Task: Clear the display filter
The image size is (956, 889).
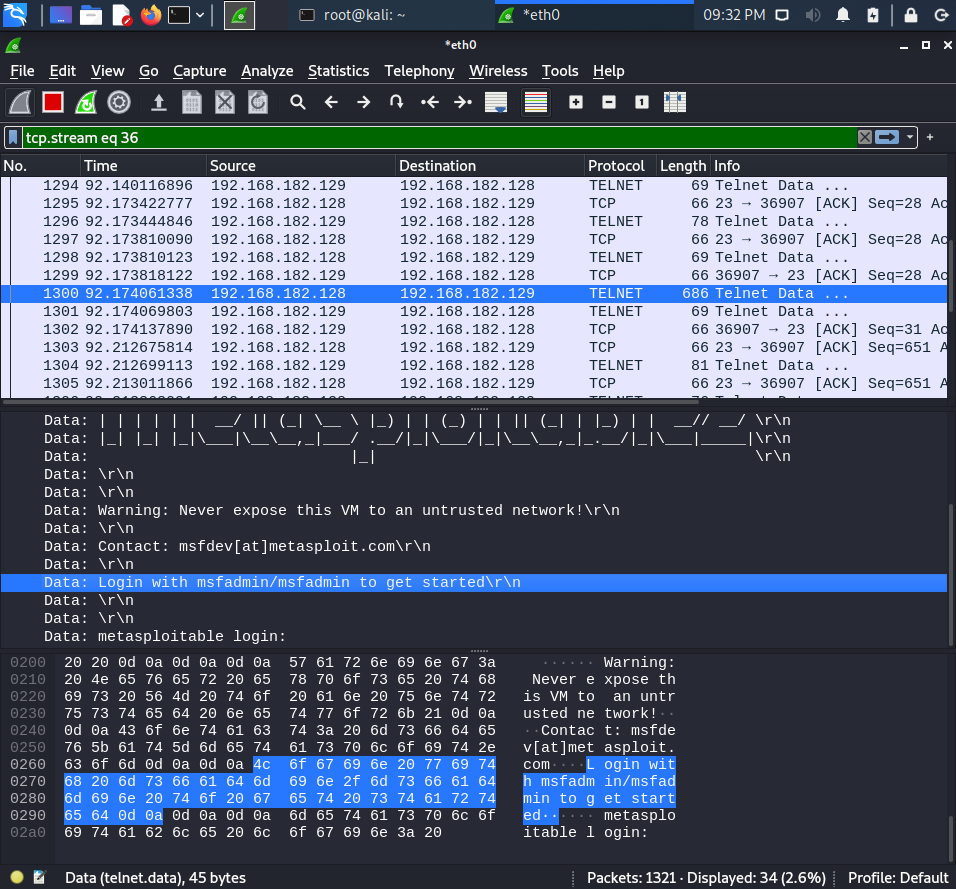Action: pyautogui.click(x=865, y=137)
